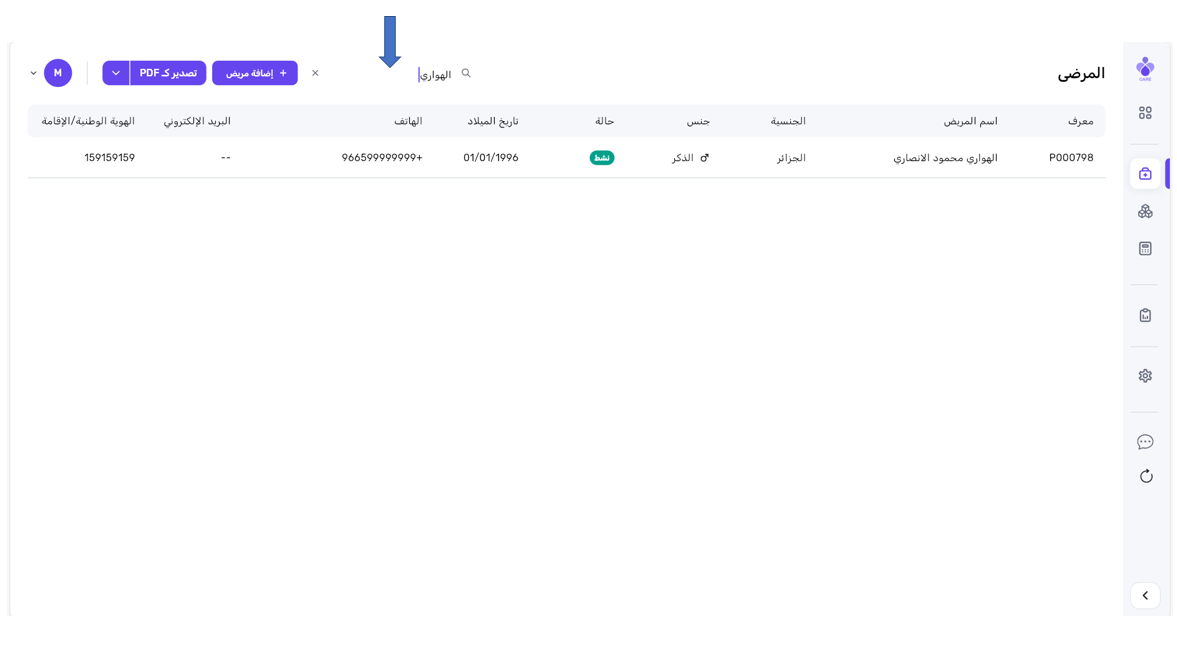Collapse the sidebar with chevron button

(1145, 595)
